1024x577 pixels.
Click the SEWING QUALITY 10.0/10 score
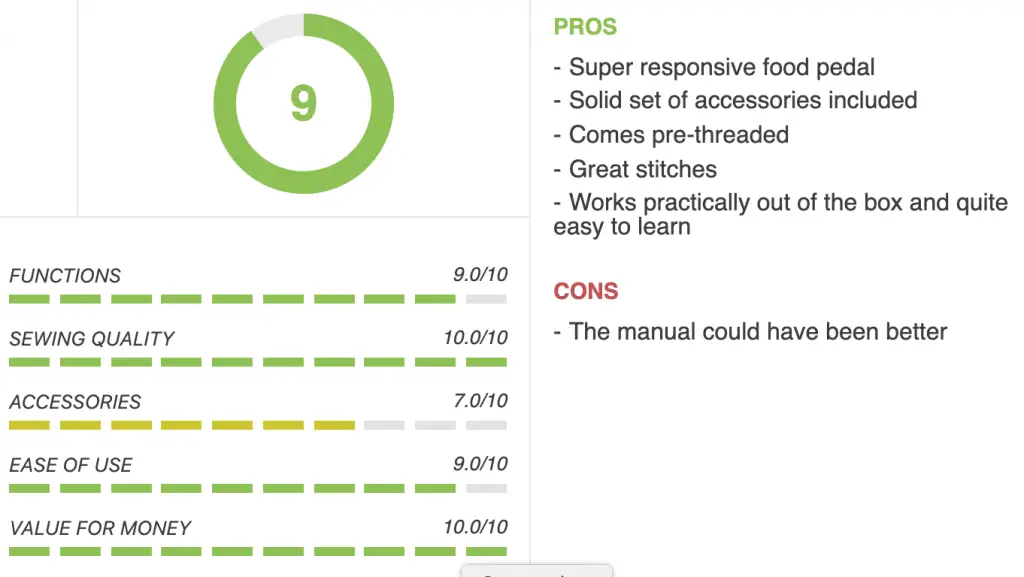tap(475, 337)
